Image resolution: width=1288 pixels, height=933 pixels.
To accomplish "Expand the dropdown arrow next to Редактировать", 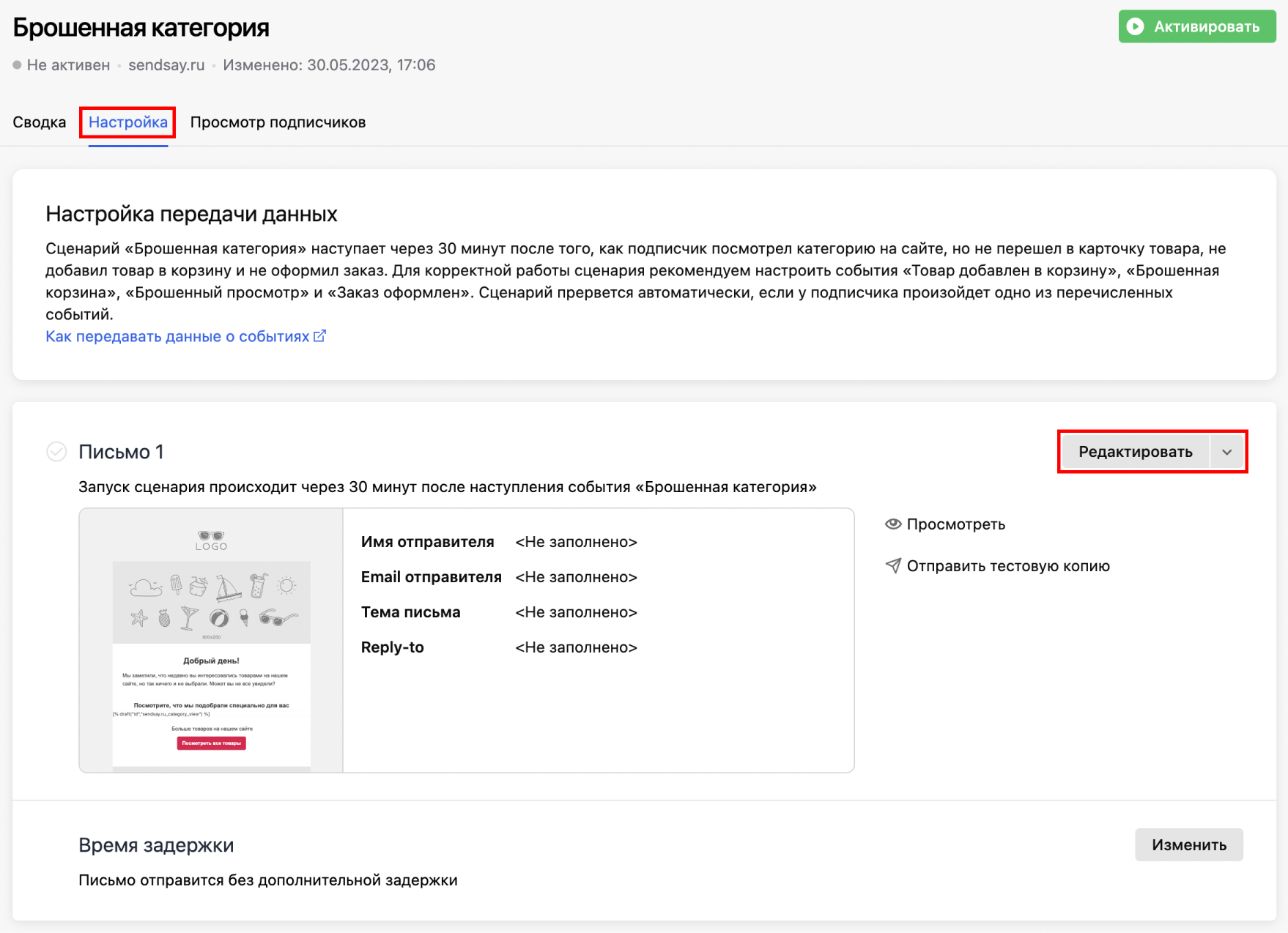I will 1226,452.
